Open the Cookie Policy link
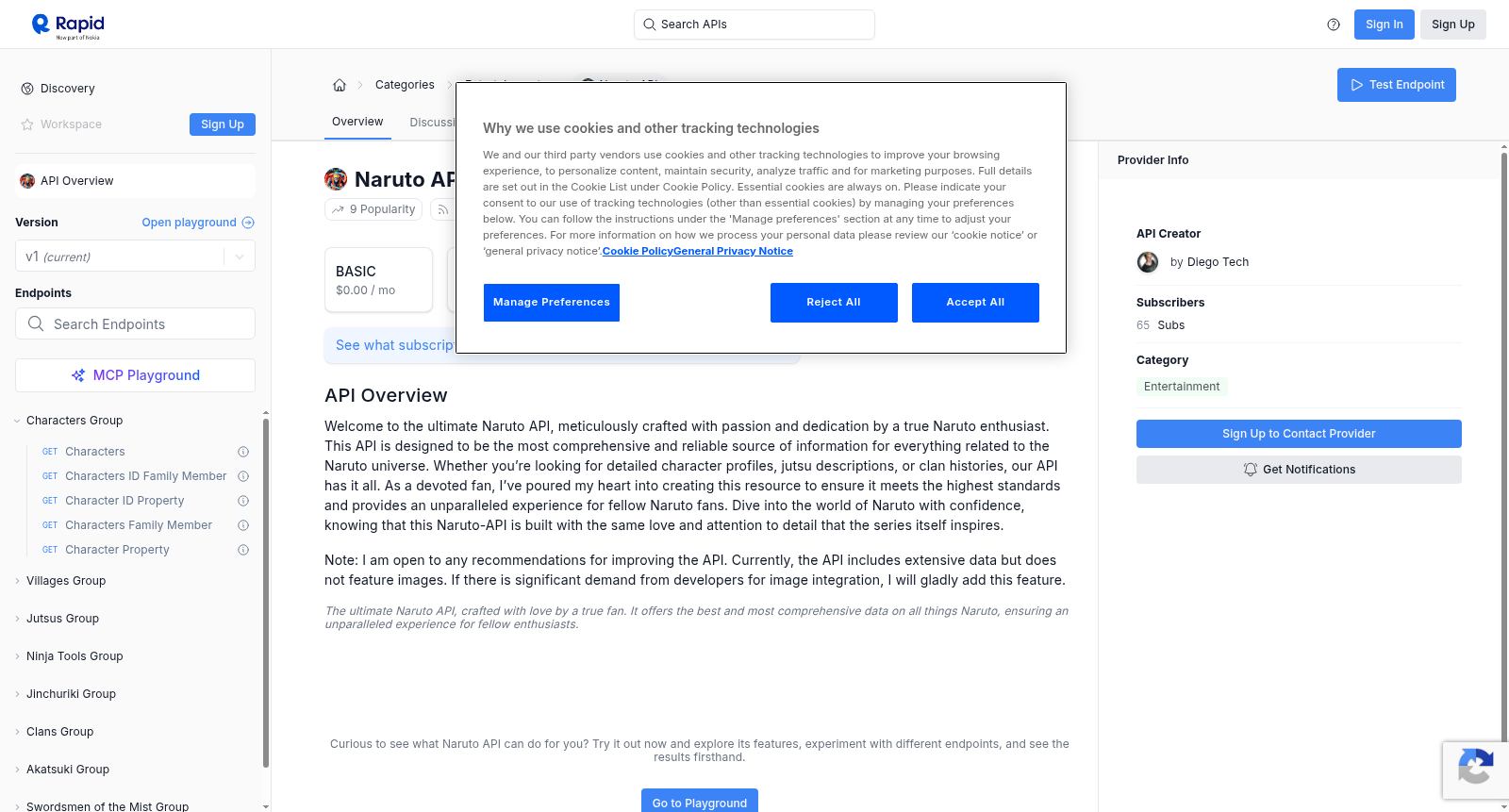Image resolution: width=1509 pixels, height=812 pixels. click(x=638, y=251)
